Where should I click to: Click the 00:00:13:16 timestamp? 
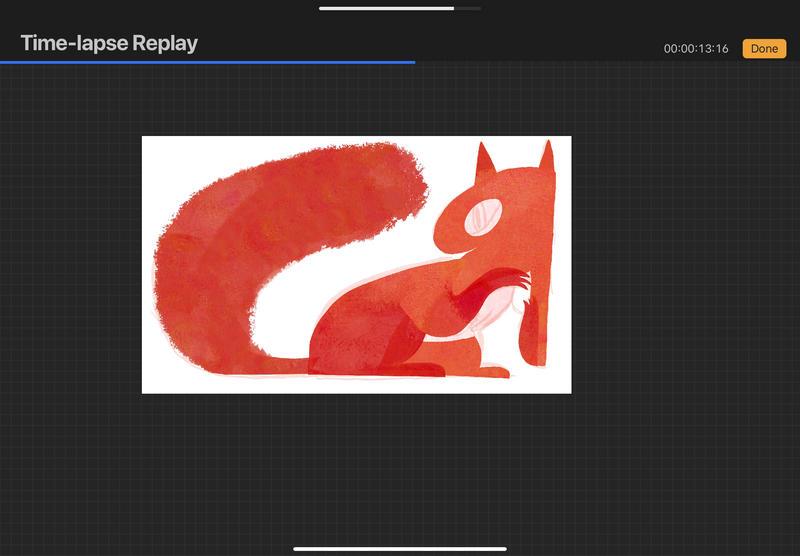696,49
